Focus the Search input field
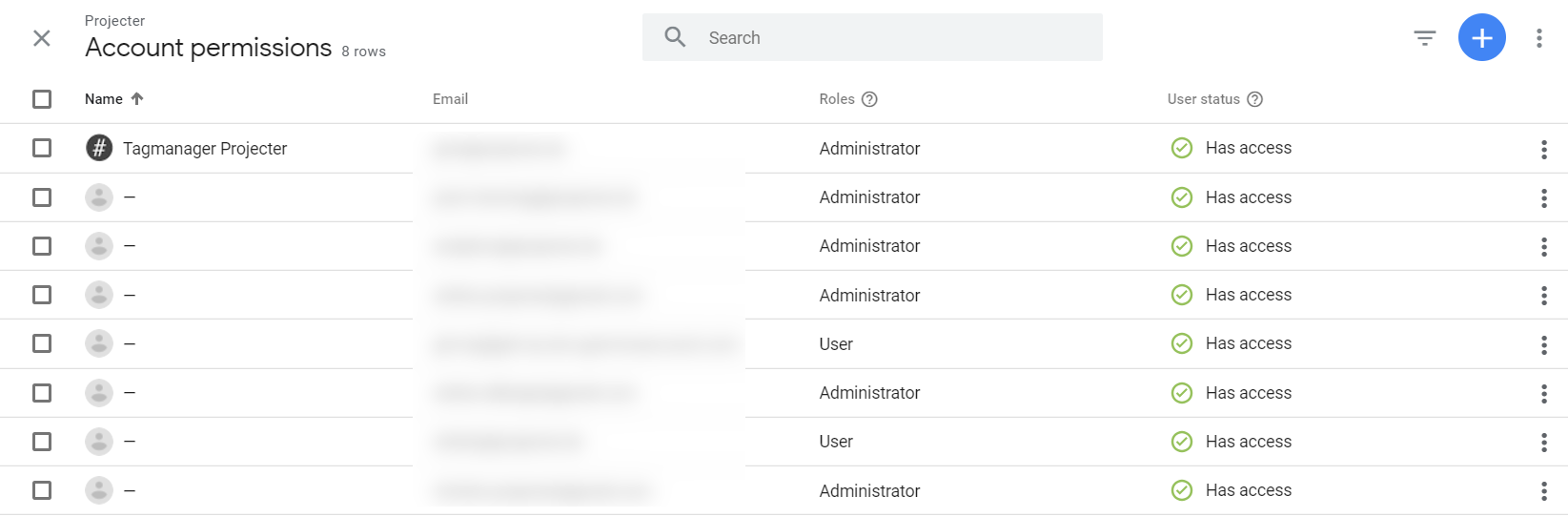 point(872,37)
